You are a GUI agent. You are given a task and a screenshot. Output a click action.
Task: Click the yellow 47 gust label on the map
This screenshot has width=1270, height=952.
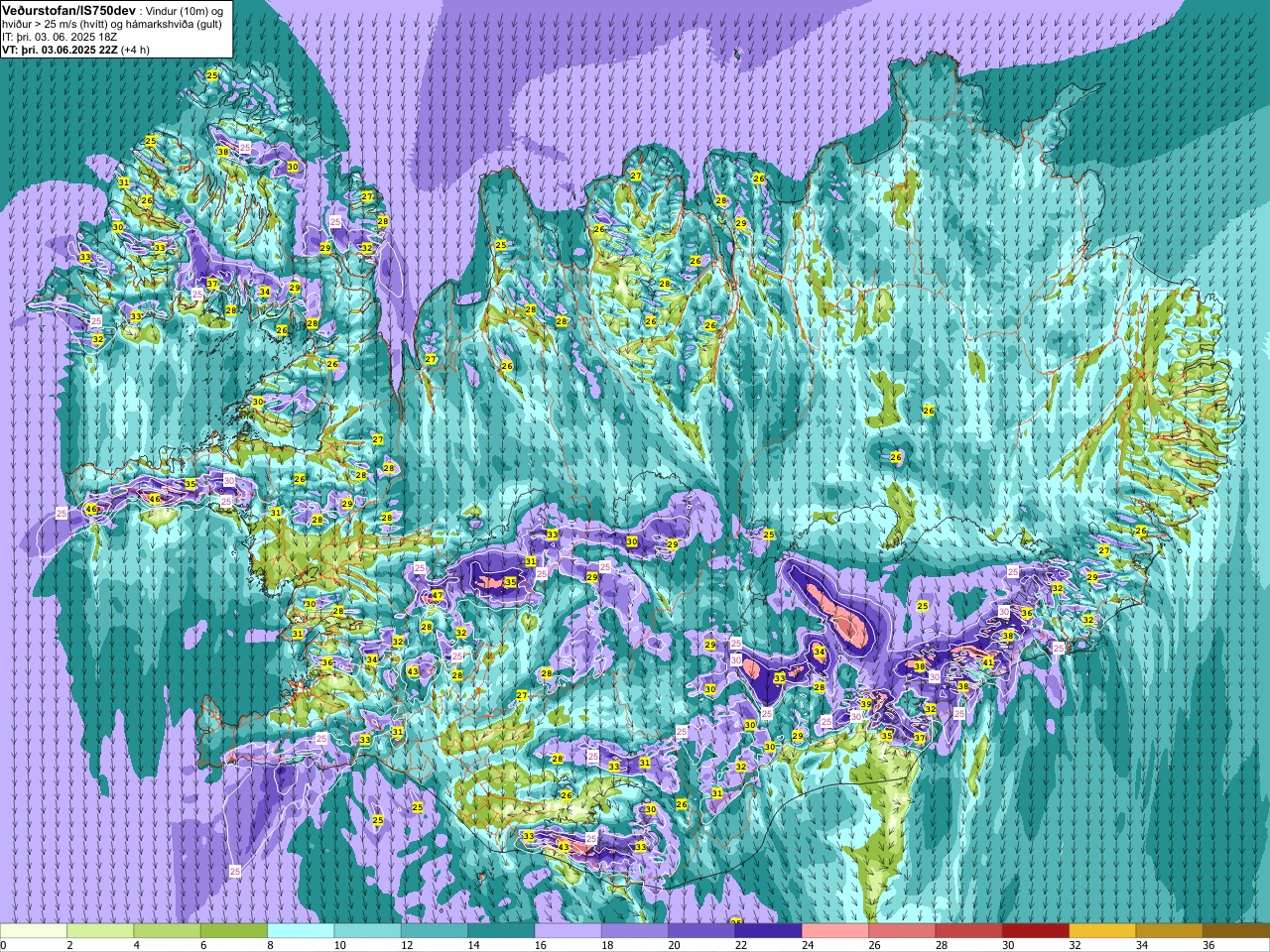[x=438, y=596]
